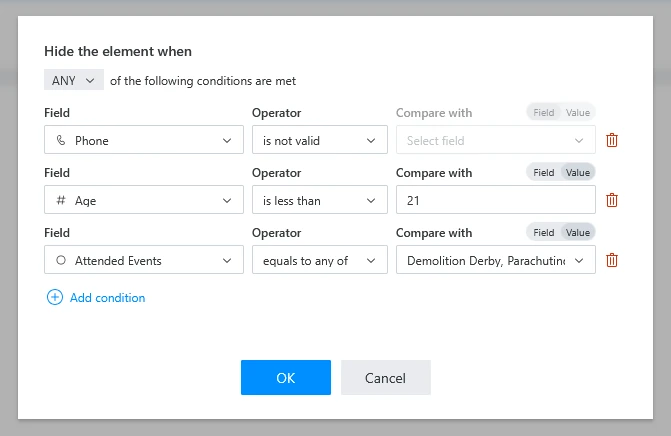This screenshot has width=671, height=436.
Task: Select Value mode for Age row
Action: pos(578,172)
